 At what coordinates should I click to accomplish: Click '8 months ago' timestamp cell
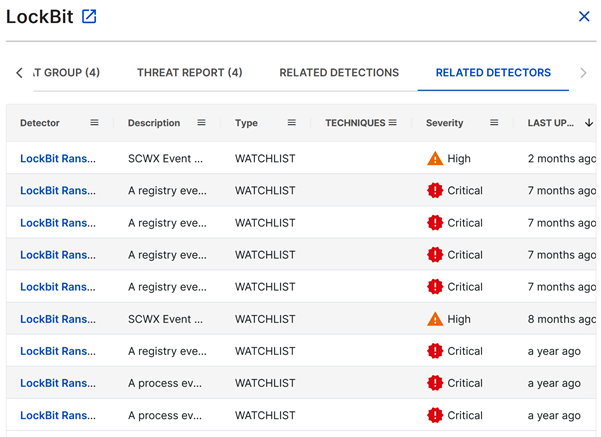coord(562,319)
